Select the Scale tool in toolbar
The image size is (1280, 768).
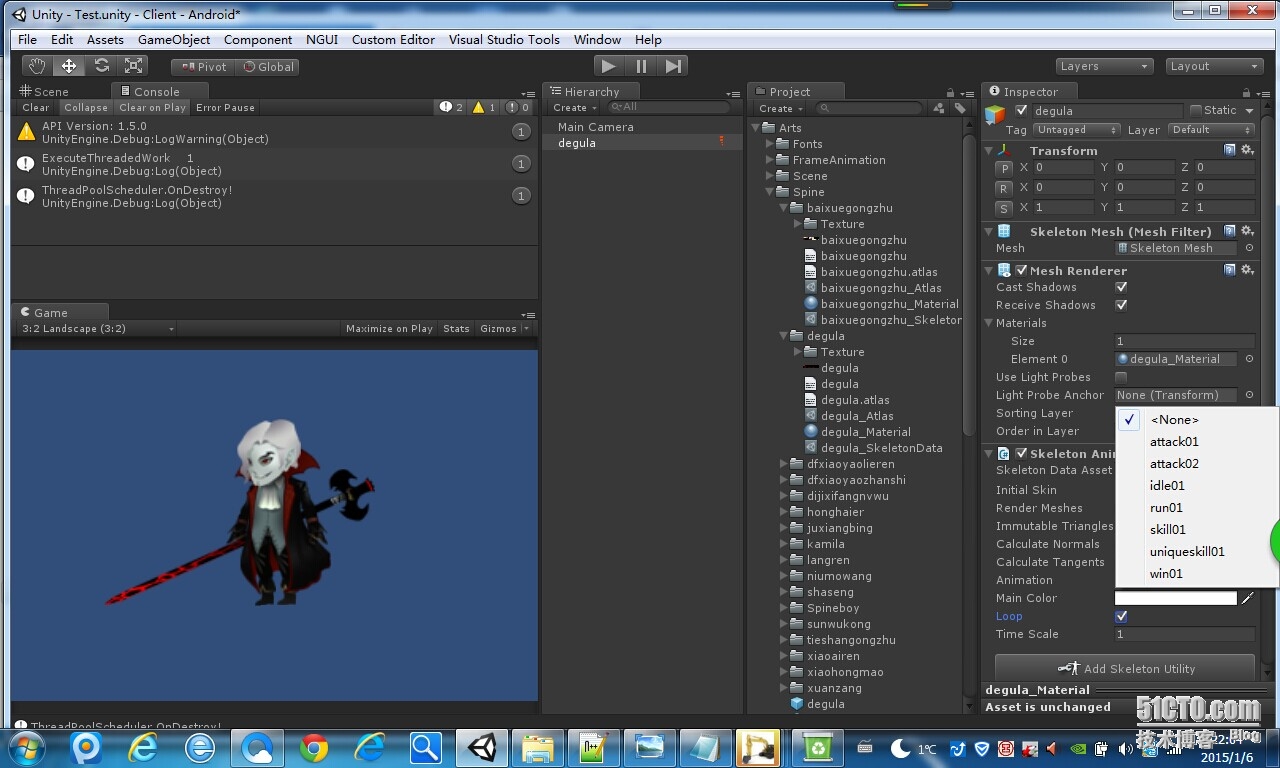point(133,66)
